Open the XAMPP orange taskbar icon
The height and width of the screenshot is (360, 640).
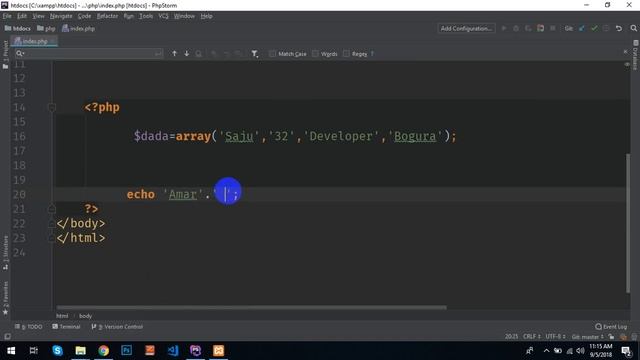(219, 351)
